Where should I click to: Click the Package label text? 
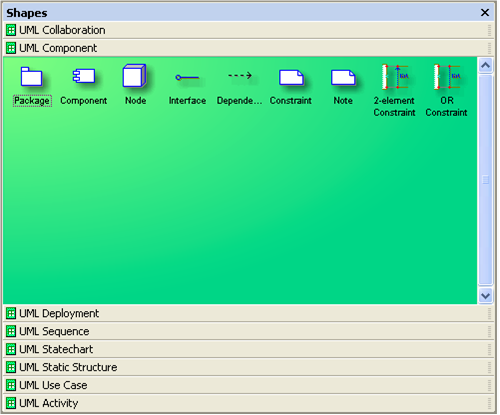point(32,101)
